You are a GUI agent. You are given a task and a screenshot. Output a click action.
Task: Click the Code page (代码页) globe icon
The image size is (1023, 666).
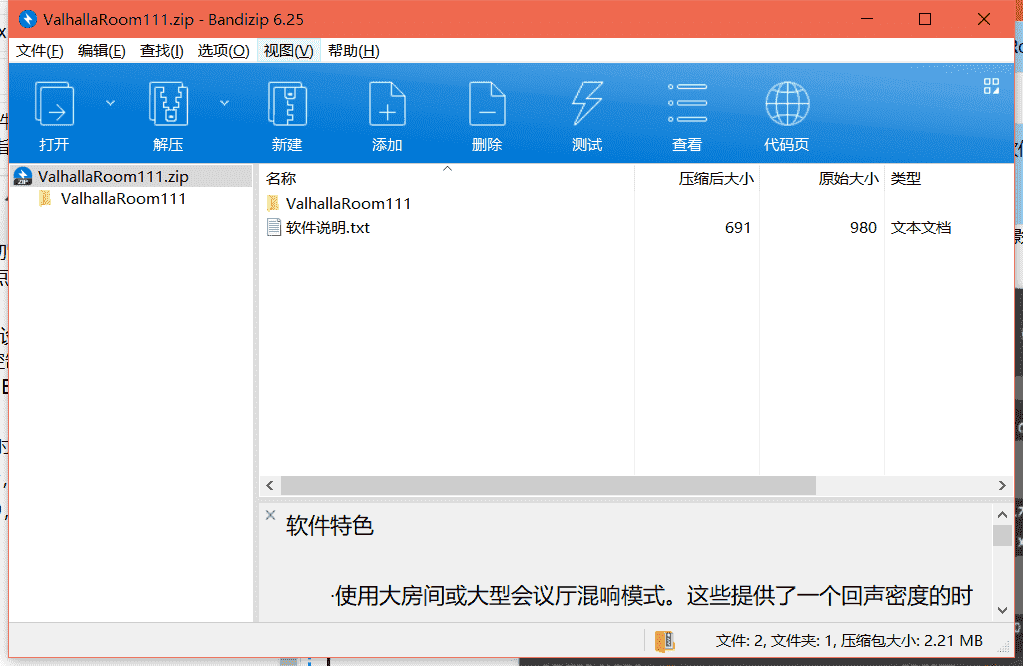[787, 104]
